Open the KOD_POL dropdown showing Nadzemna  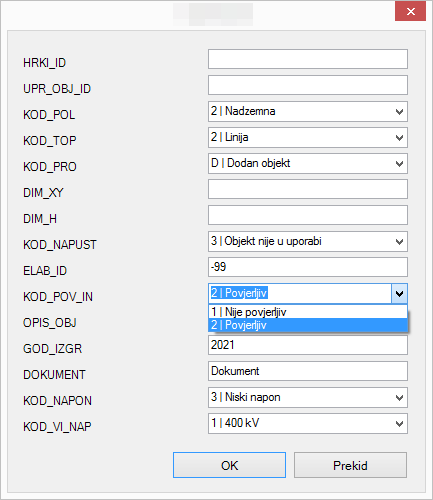point(308,111)
